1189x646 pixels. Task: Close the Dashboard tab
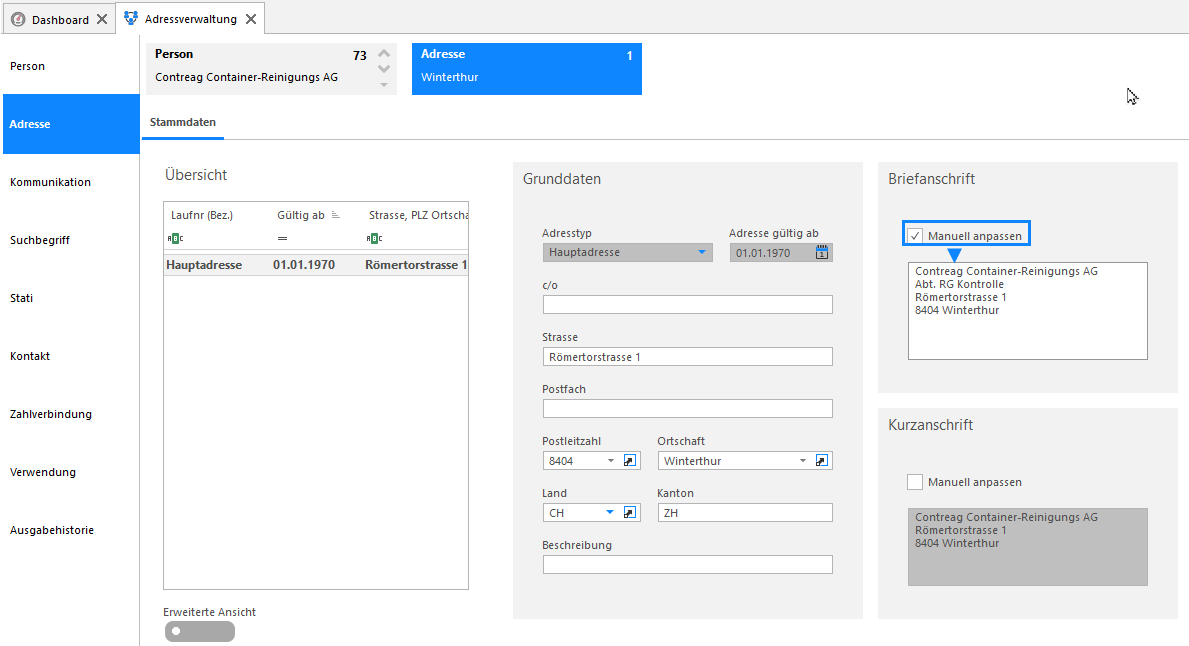click(102, 19)
